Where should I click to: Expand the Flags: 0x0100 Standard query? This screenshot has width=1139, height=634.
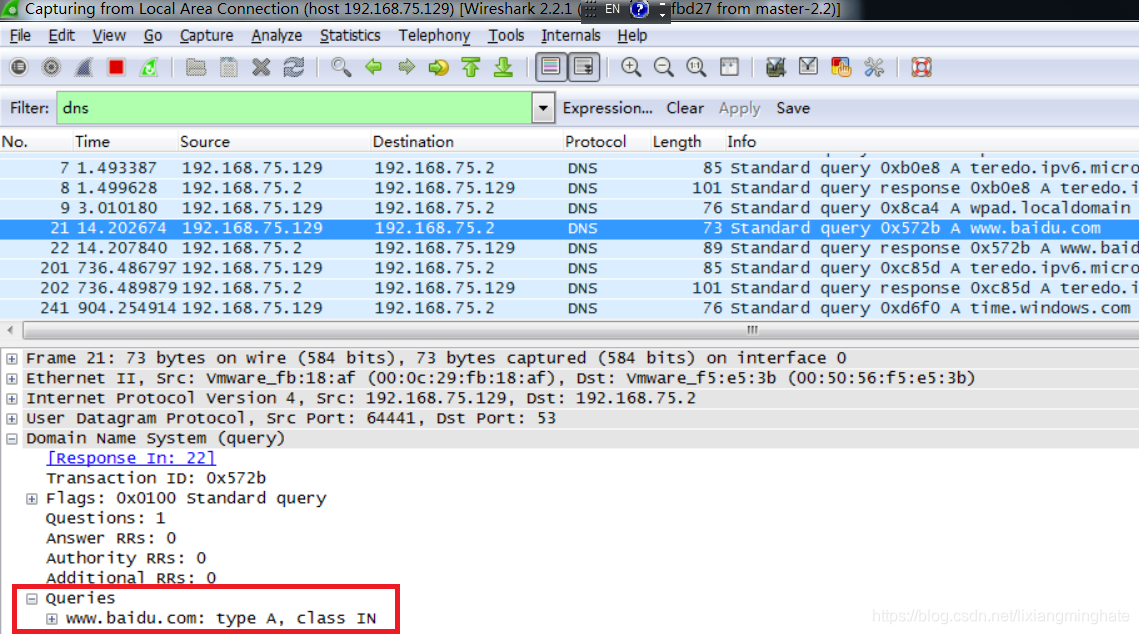pos(32,499)
